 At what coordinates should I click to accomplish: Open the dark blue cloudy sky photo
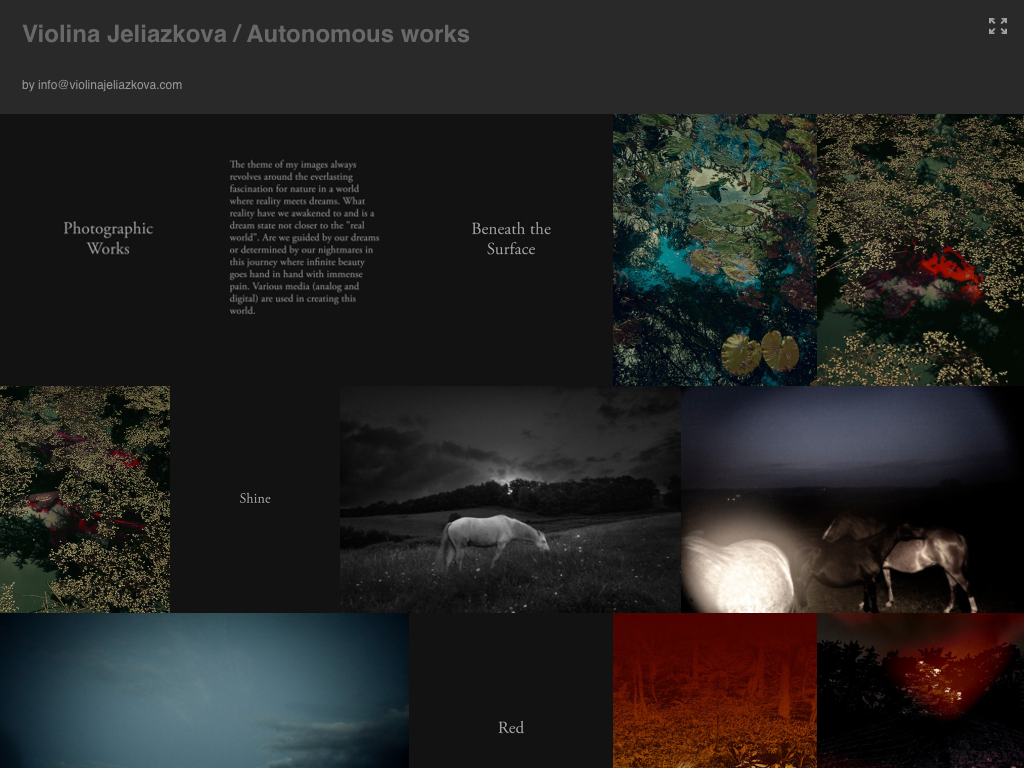click(x=204, y=690)
